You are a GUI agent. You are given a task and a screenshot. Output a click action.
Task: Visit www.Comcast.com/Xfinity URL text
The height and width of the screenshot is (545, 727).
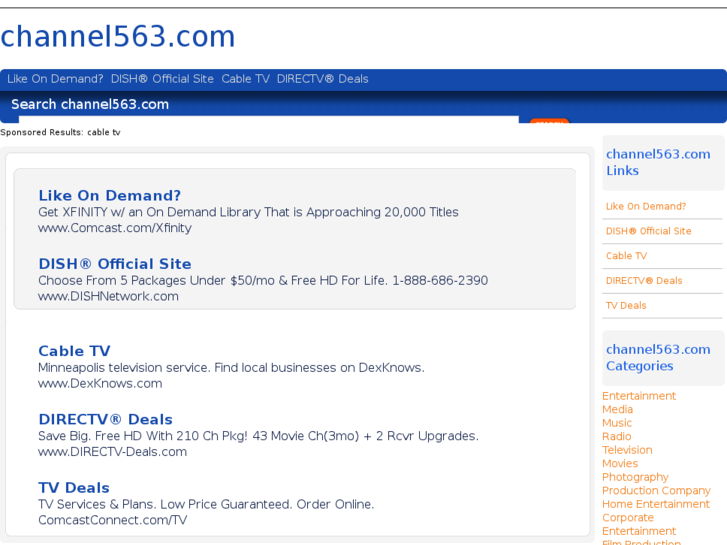pyautogui.click(x=115, y=228)
